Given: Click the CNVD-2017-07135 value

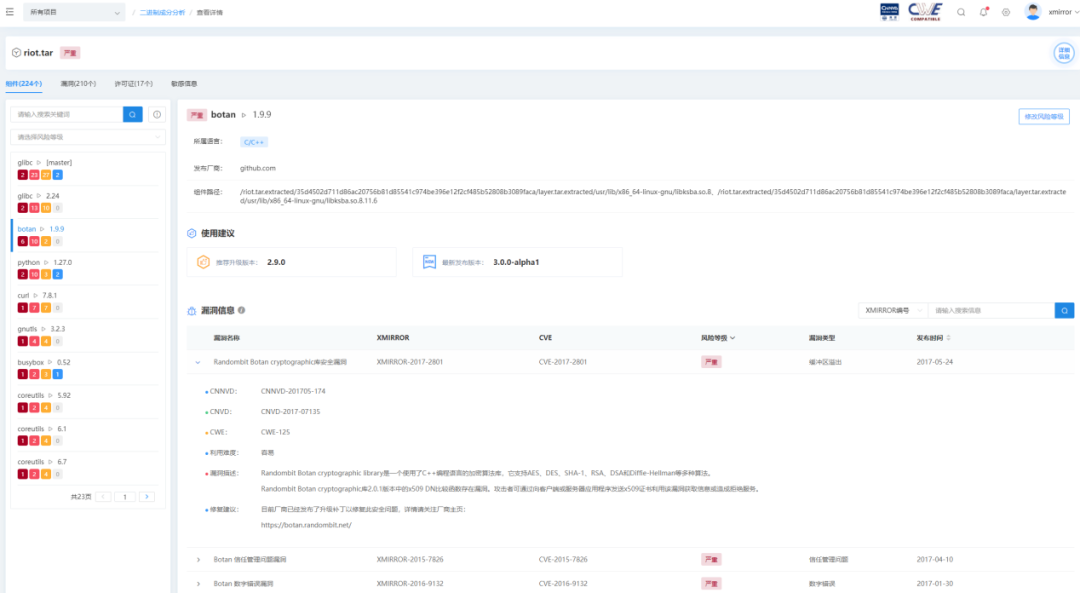Looking at the screenshot, I should [290, 412].
